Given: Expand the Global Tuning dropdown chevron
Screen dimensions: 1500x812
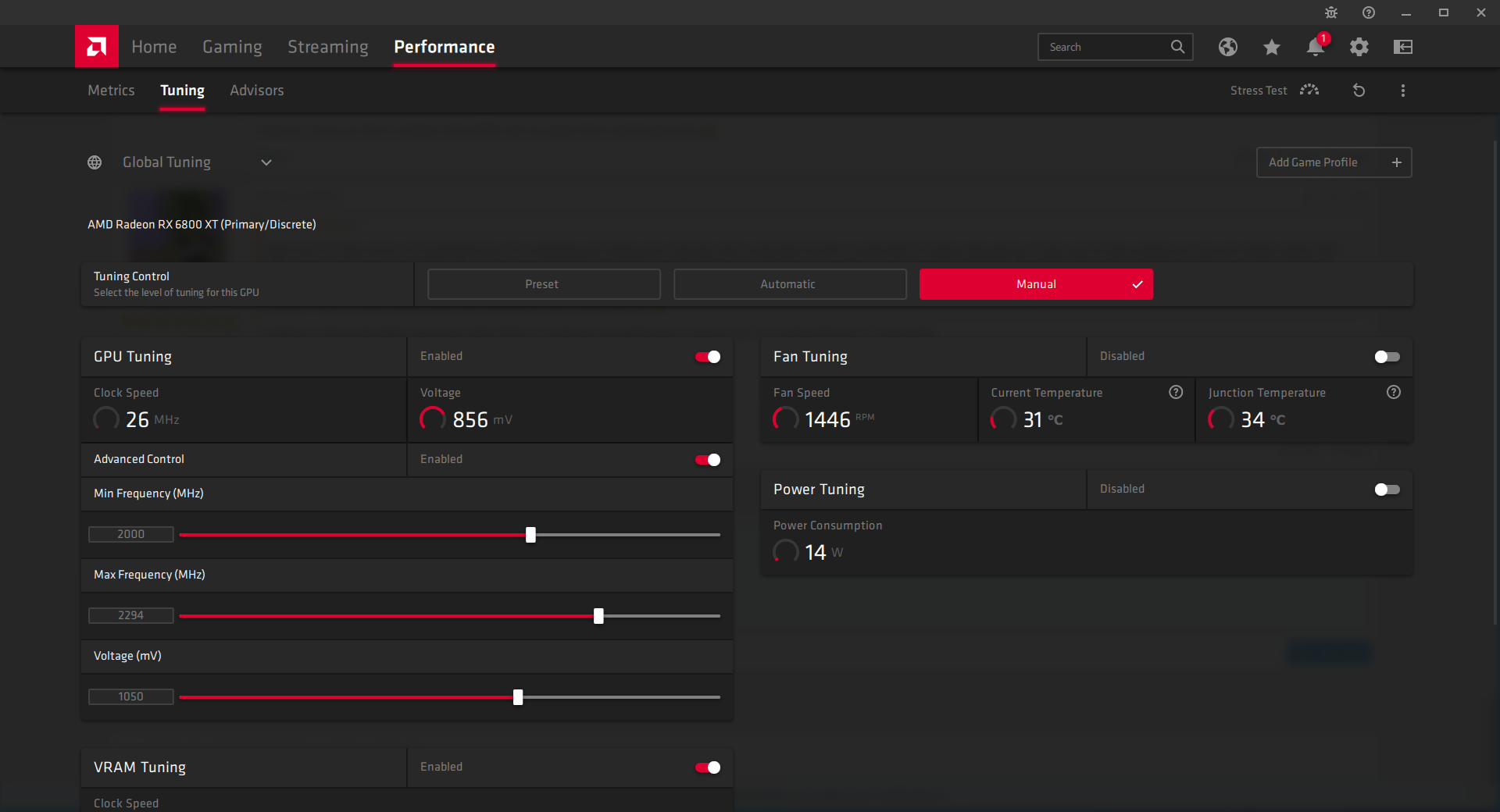Looking at the screenshot, I should (x=266, y=162).
